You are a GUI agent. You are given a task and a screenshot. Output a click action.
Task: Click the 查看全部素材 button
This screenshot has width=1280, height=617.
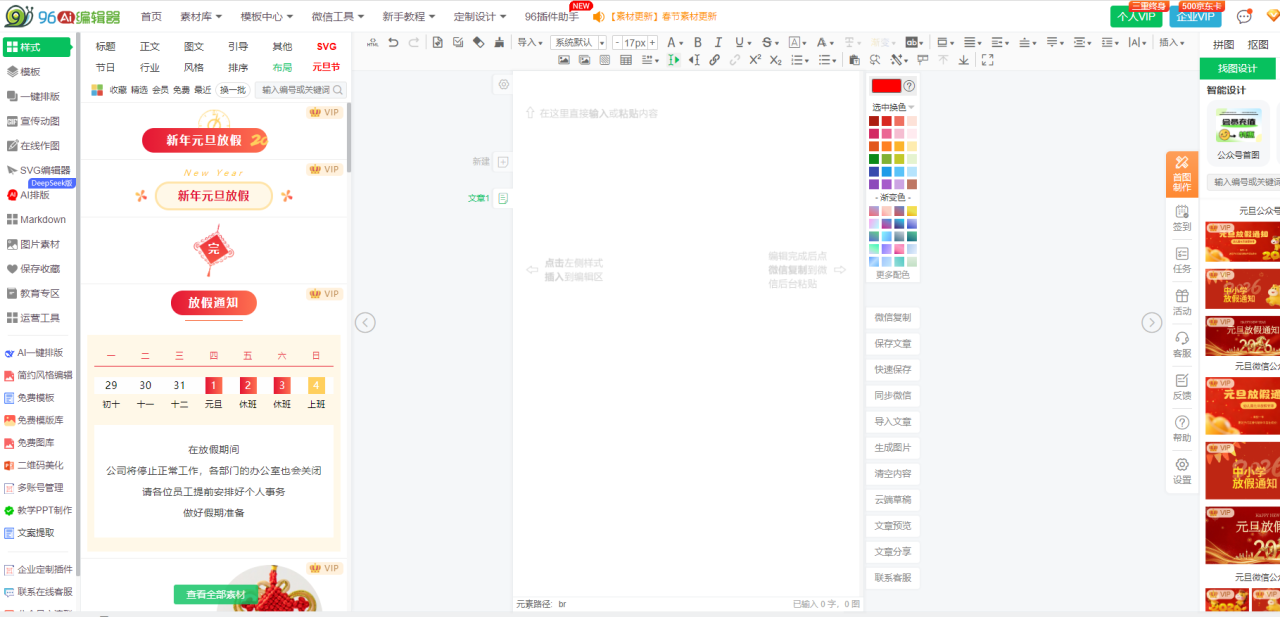[215, 595]
